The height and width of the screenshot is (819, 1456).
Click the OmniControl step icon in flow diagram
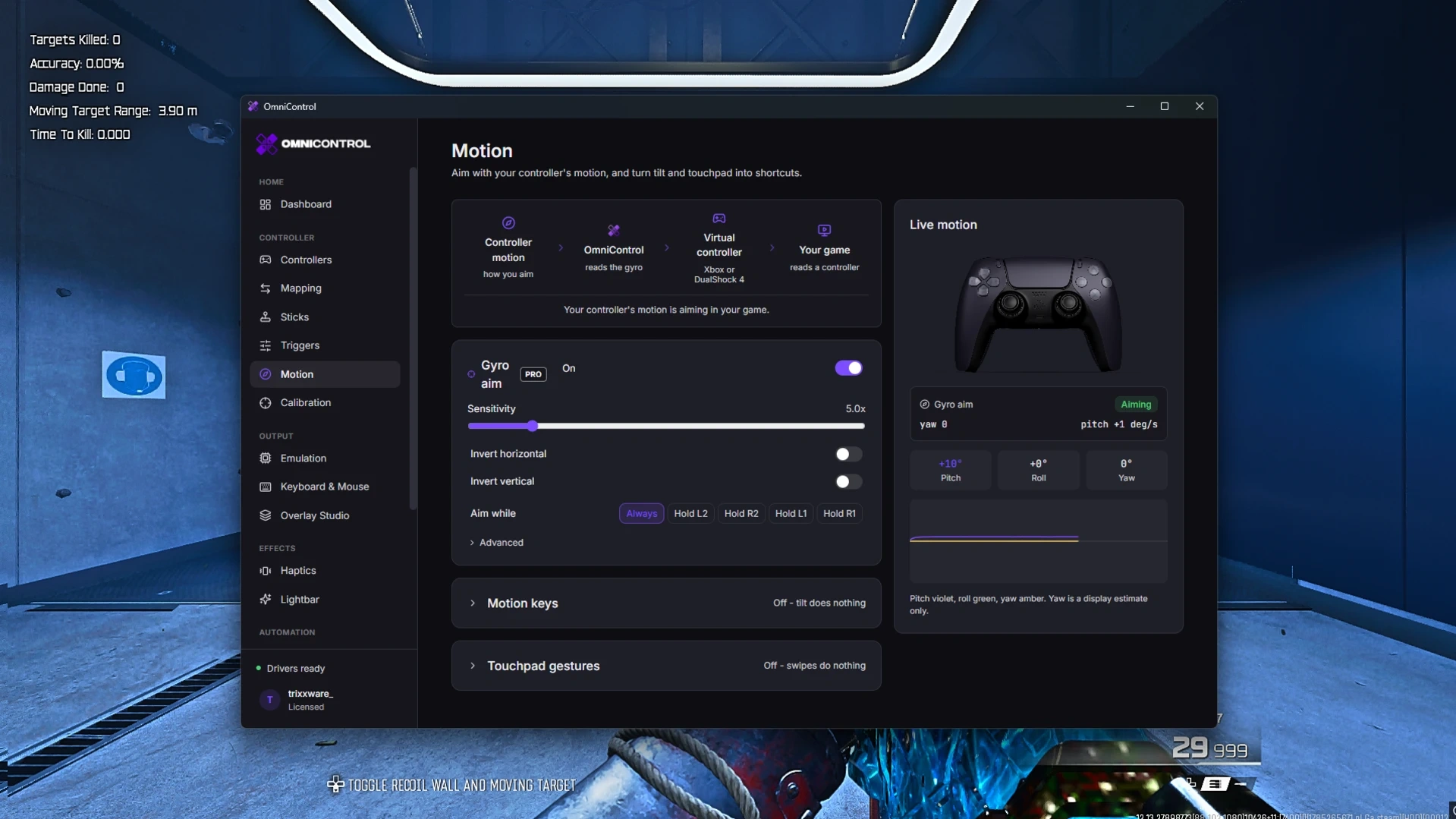coord(614,230)
